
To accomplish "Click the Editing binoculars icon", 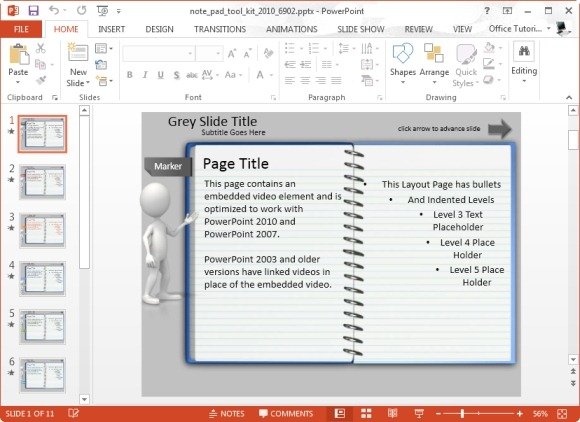I will [524, 51].
